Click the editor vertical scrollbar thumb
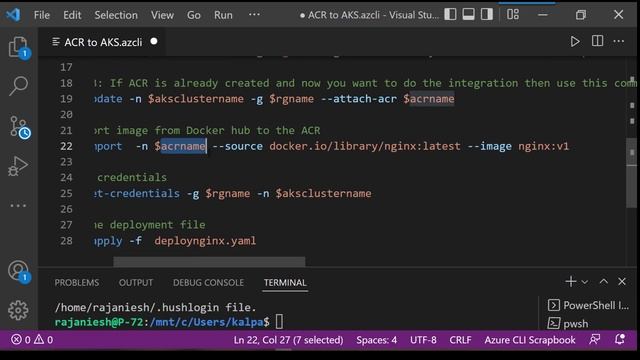The height and width of the screenshot is (360, 640). 631,173
